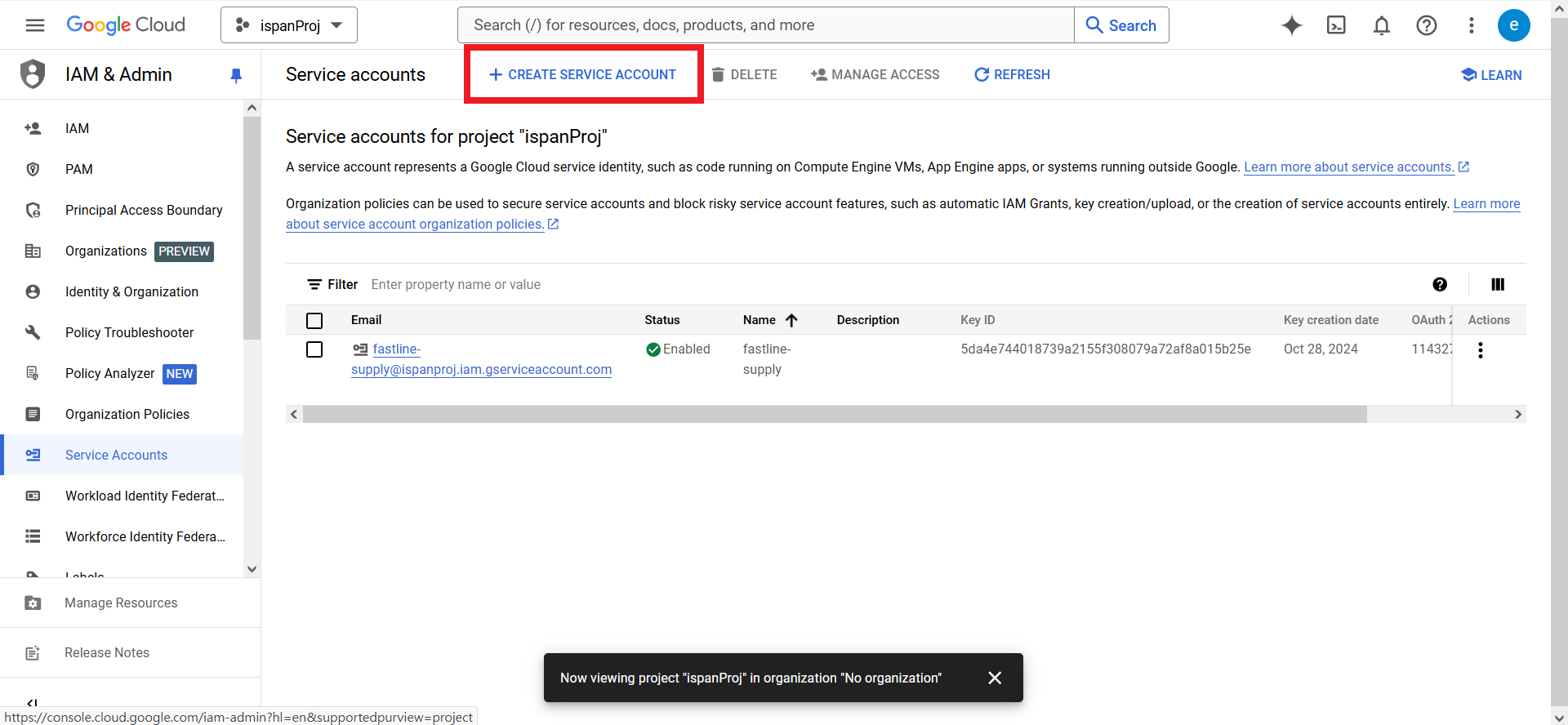Click the sidebar scrollbar down arrow

coord(252,569)
